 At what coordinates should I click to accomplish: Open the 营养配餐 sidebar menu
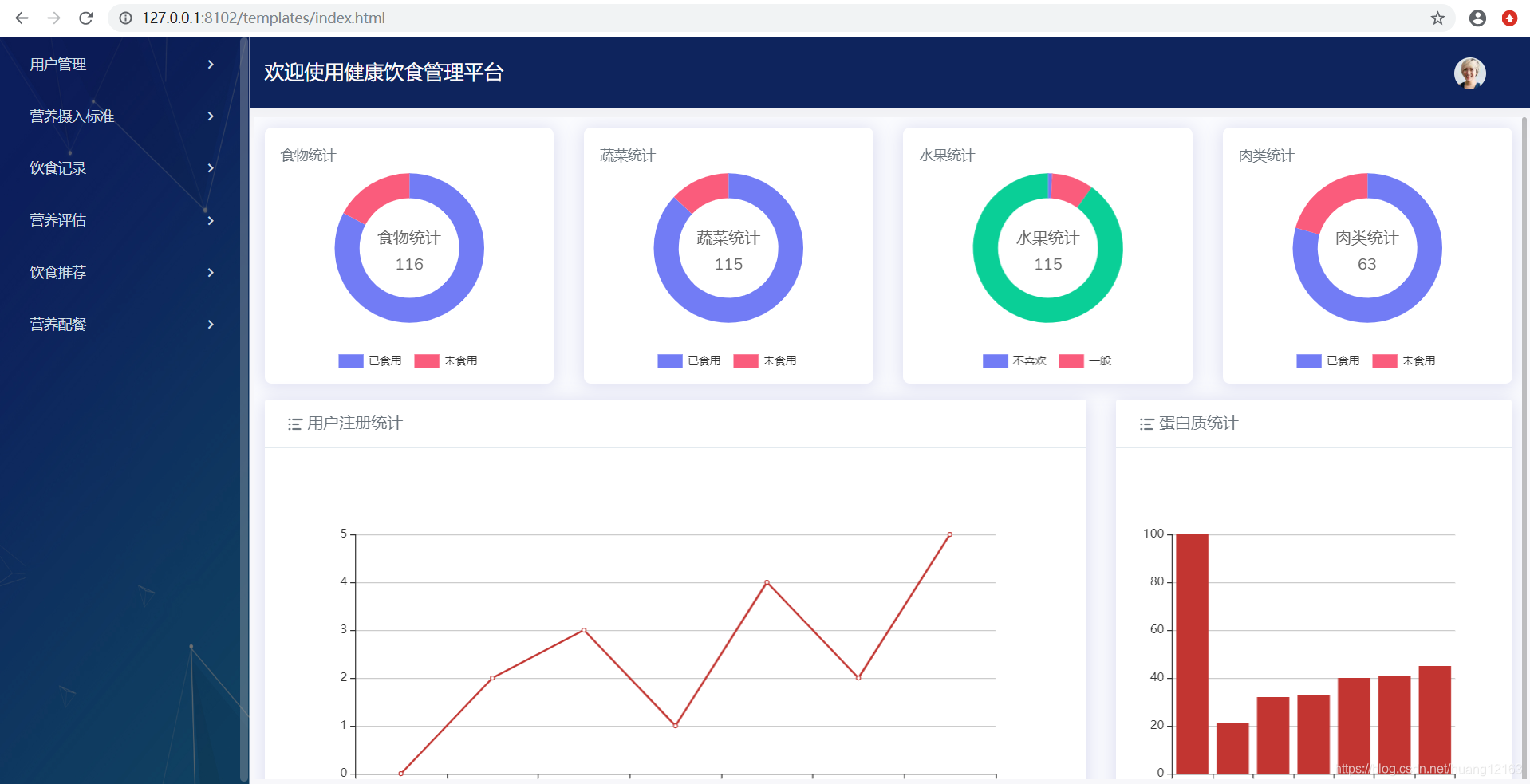click(x=120, y=325)
